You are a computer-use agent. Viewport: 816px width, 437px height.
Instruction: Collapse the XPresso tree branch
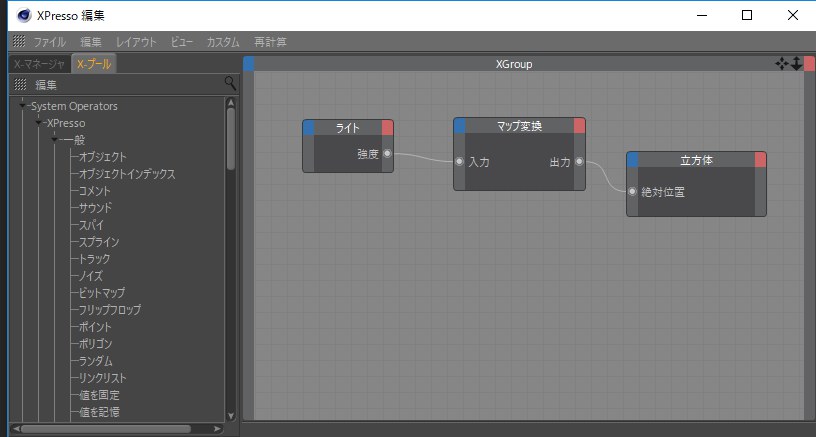tap(39, 123)
